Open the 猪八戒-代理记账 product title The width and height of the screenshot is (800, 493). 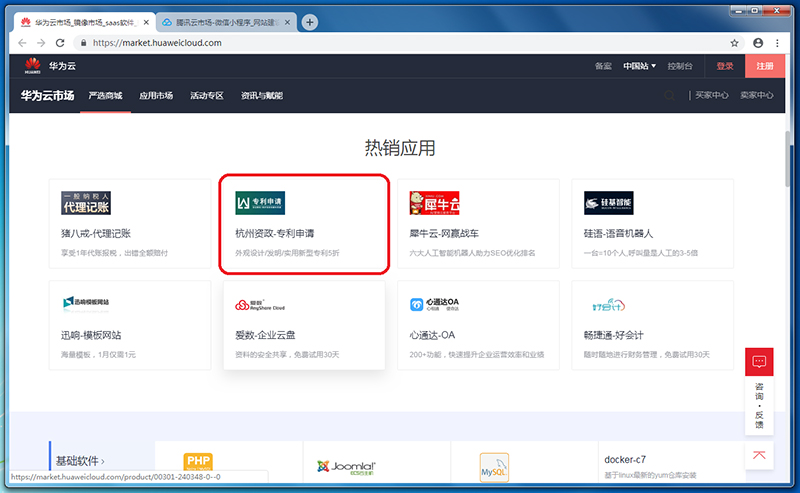[x=96, y=234]
